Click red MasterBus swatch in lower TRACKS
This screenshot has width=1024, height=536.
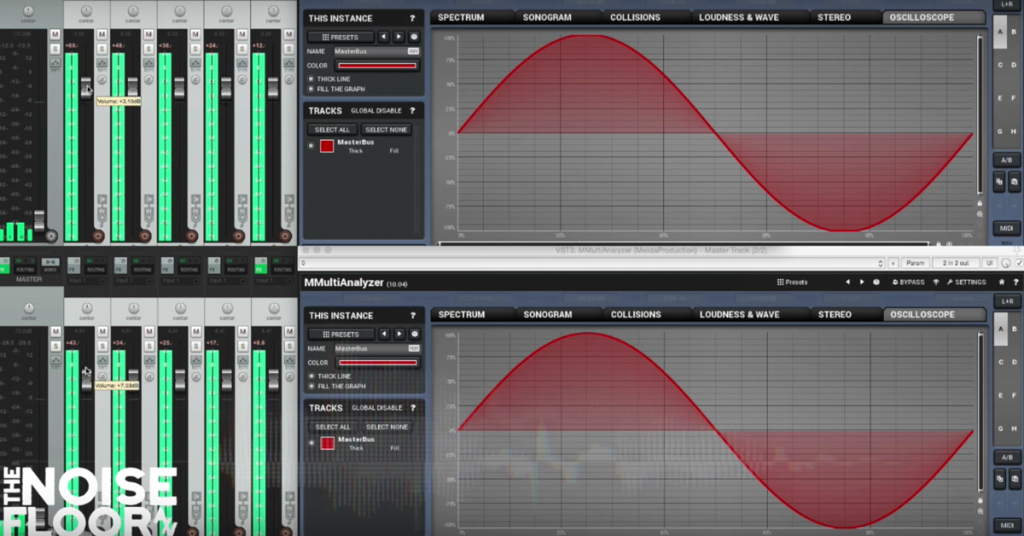pos(327,443)
